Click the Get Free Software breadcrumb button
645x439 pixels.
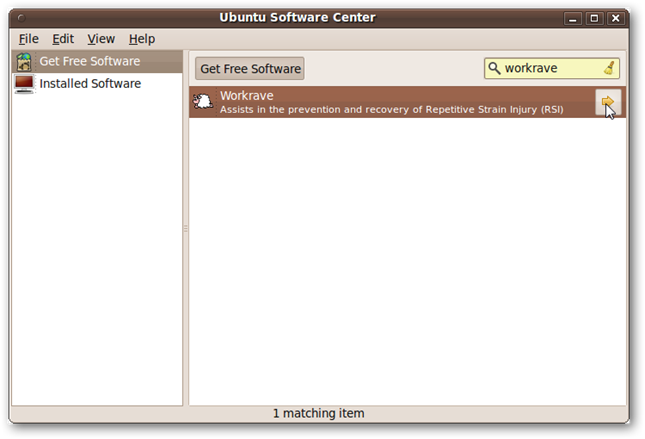[x=250, y=69]
